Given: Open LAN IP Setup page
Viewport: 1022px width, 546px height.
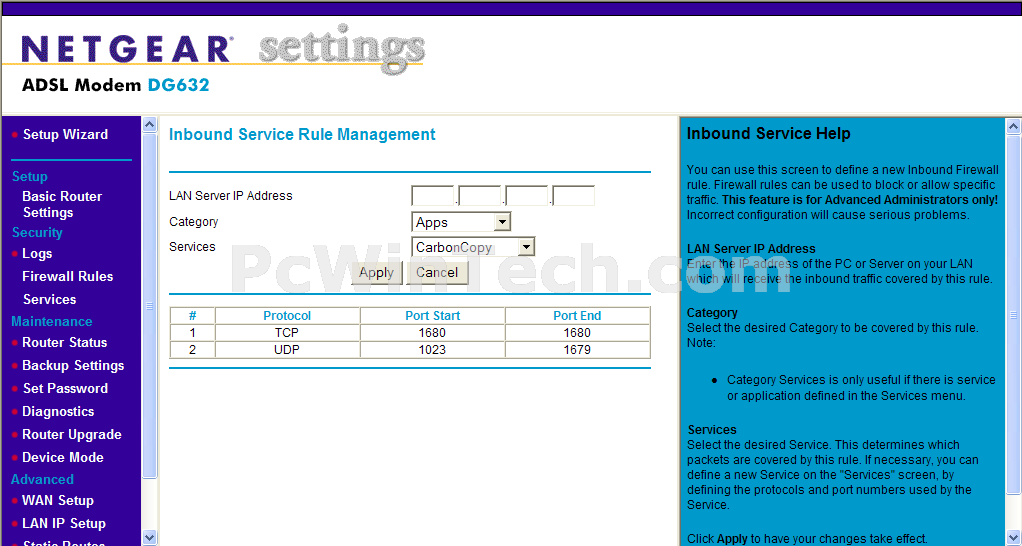Looking at the screenshot, I should point(64,523).
